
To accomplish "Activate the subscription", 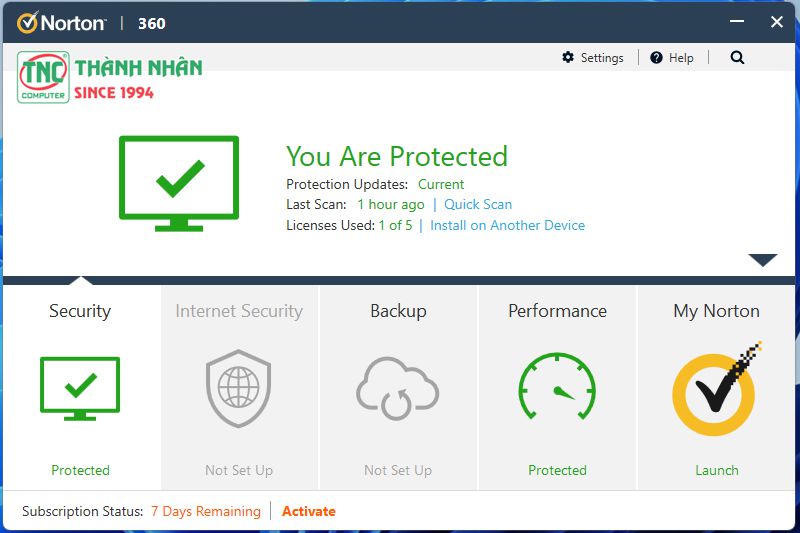I will click(x=309, y=511).
